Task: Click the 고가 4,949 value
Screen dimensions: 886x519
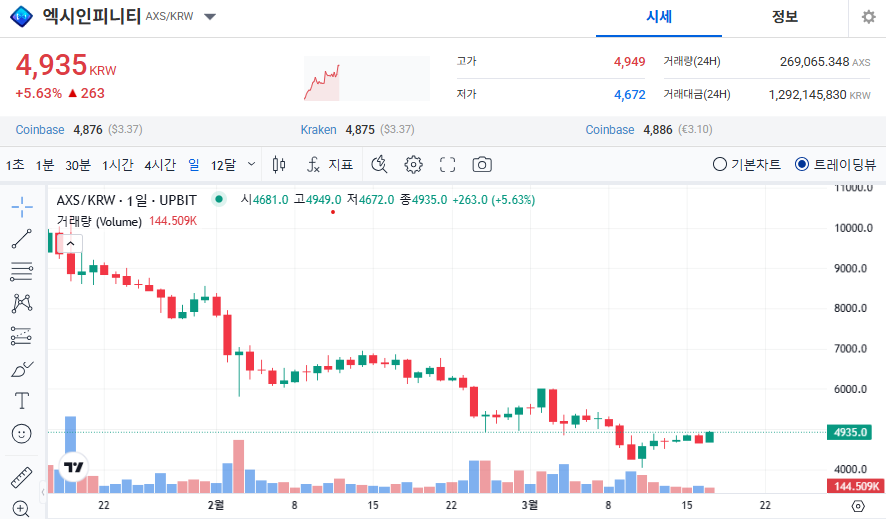Action: 629,62
